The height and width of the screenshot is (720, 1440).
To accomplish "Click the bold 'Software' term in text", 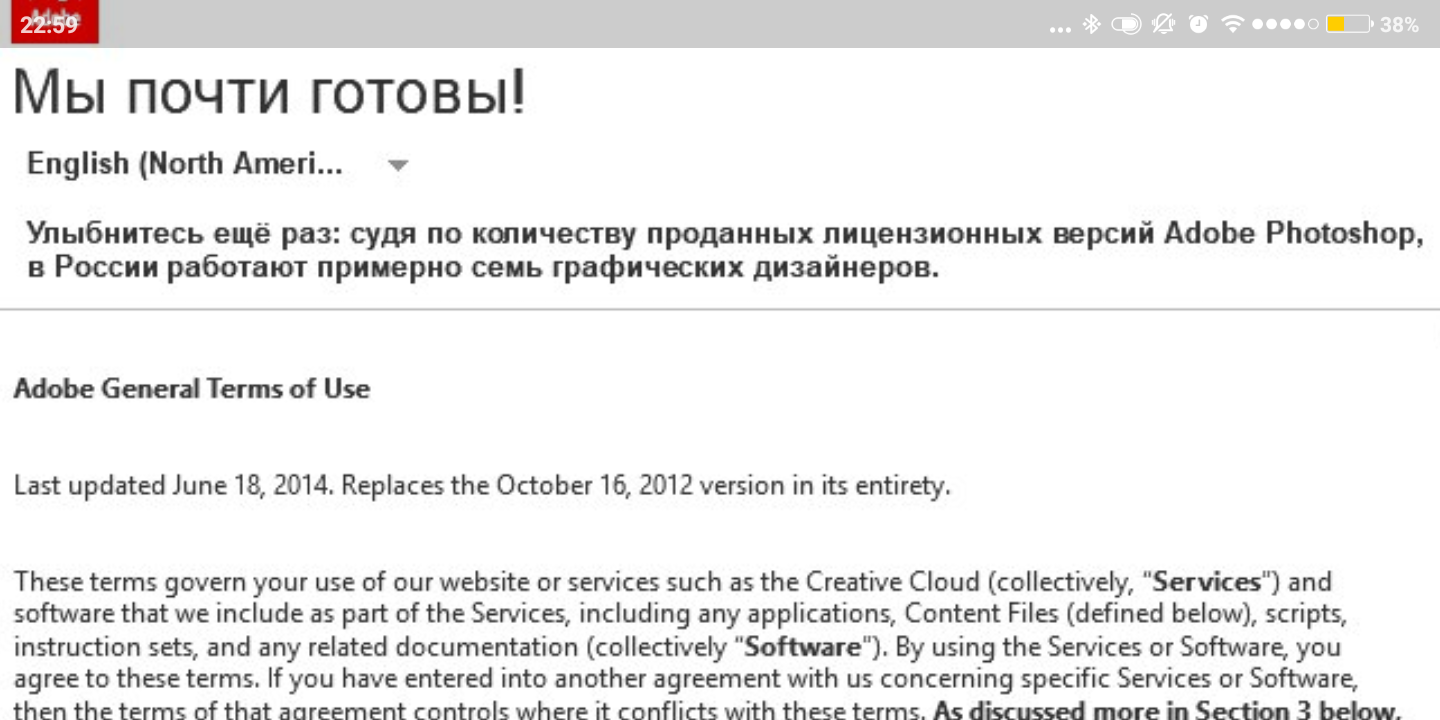I will coord(803,647).
